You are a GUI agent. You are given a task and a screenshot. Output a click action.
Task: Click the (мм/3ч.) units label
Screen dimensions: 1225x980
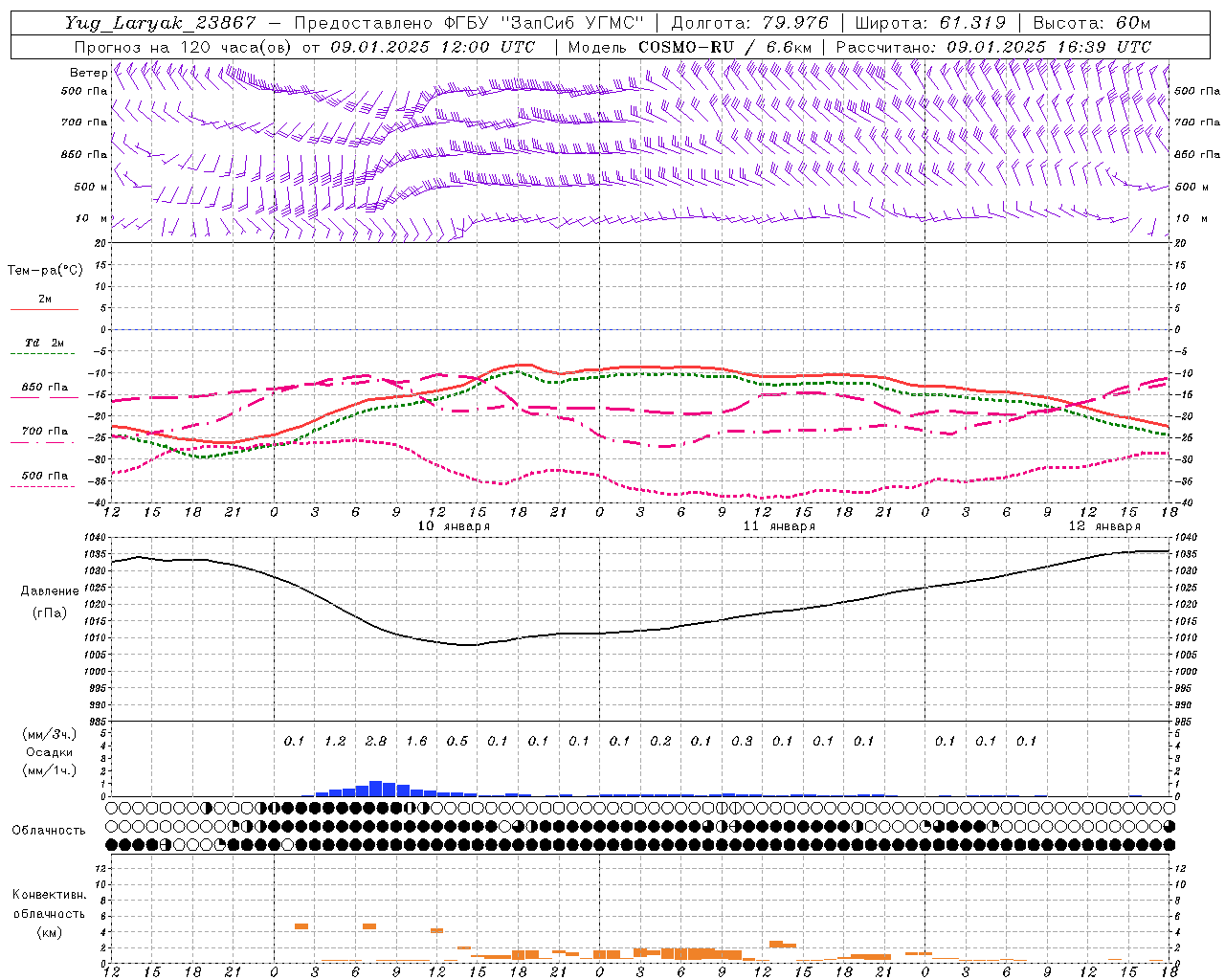49,734
